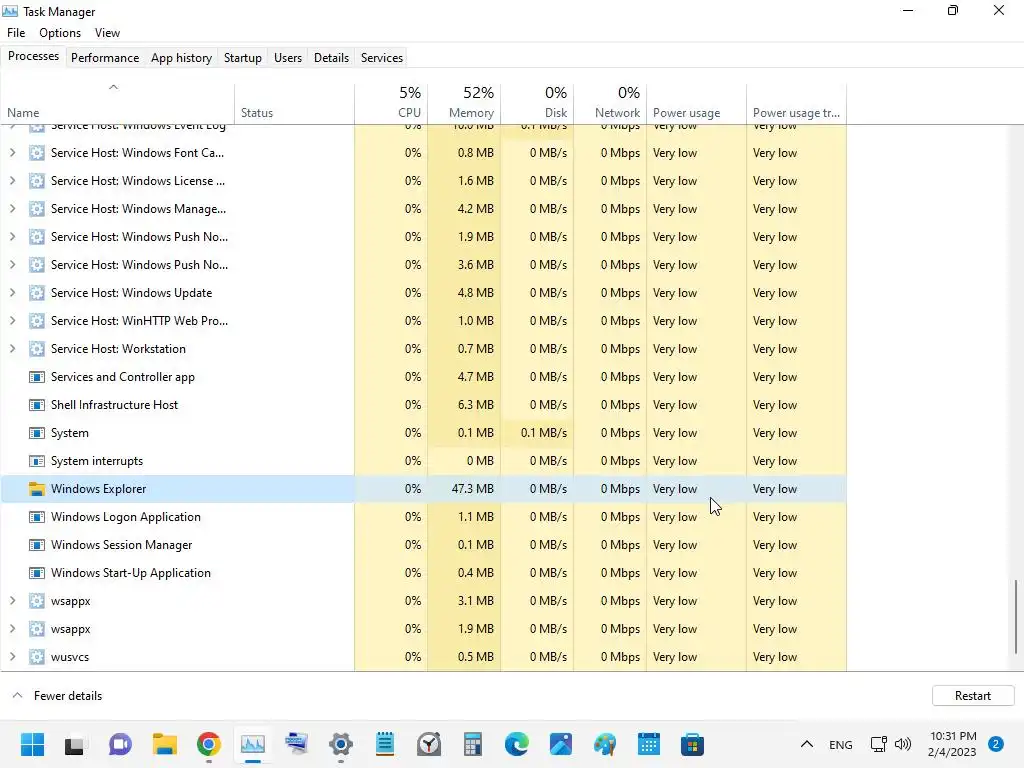Switch to the Users tab
This screenshot has width=1024, height=768.
tap(288, 57)
